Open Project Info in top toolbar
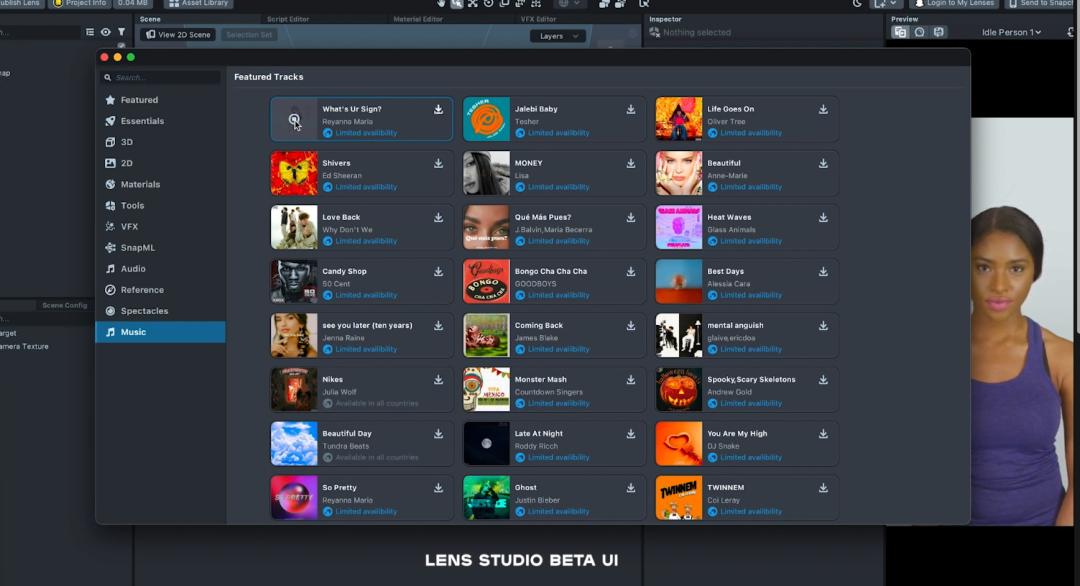1080x586 pixels. click(x=81, y=3)
